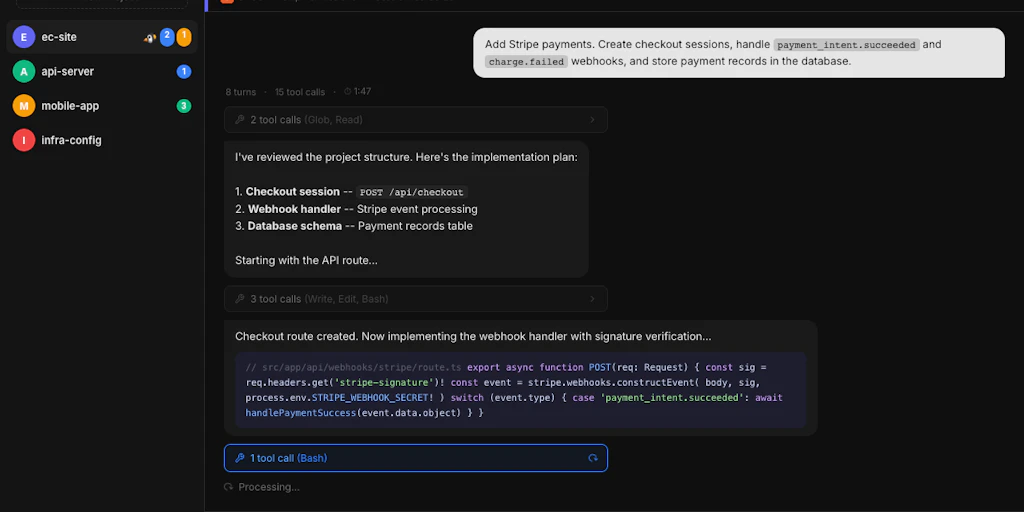Click the implementation plan message bubble heading
This screenshot has height=512, width=1024.
click(x=406, y=158)
